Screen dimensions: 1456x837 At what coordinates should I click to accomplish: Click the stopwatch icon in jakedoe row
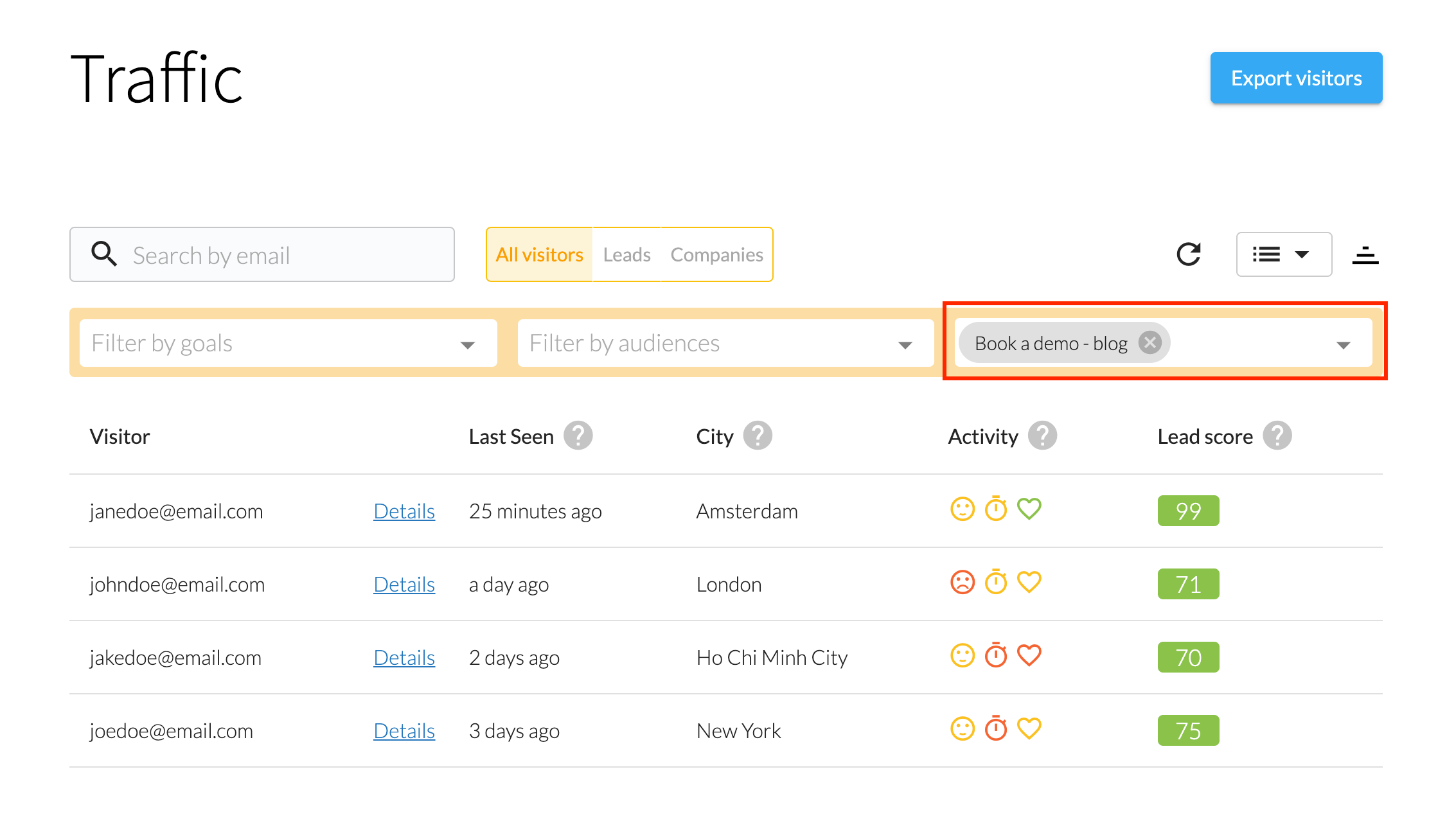(x=996, y=656)
